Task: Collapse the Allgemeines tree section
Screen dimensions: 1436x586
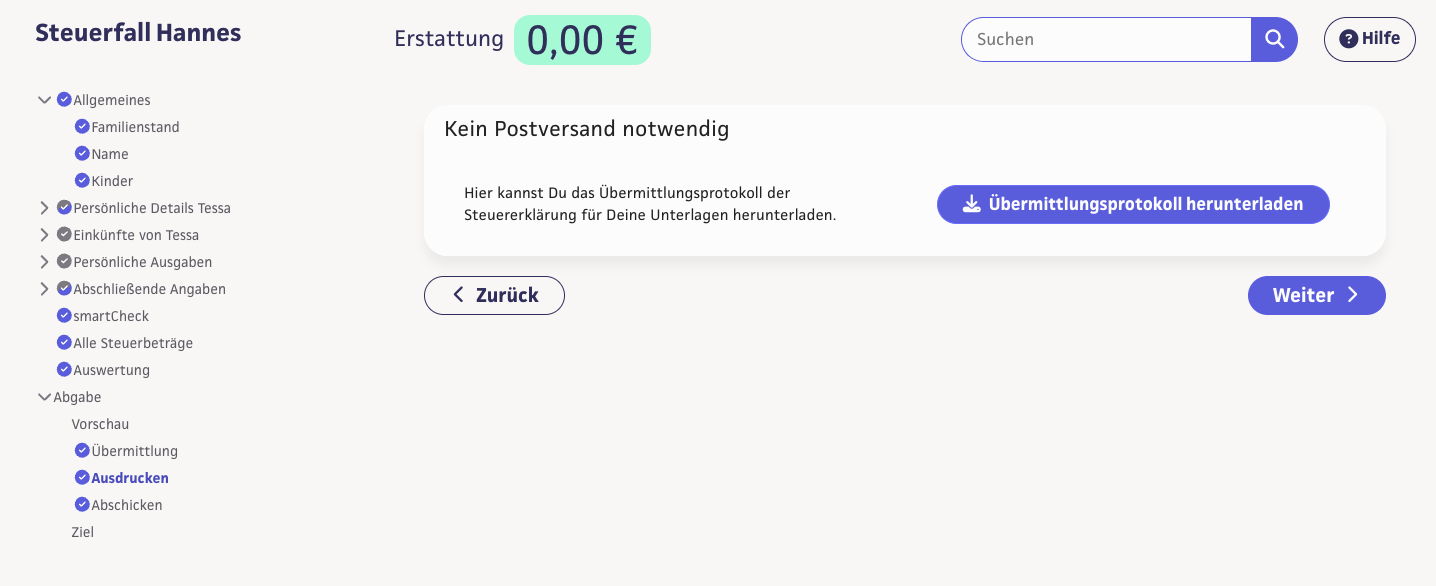Action: 44,100
